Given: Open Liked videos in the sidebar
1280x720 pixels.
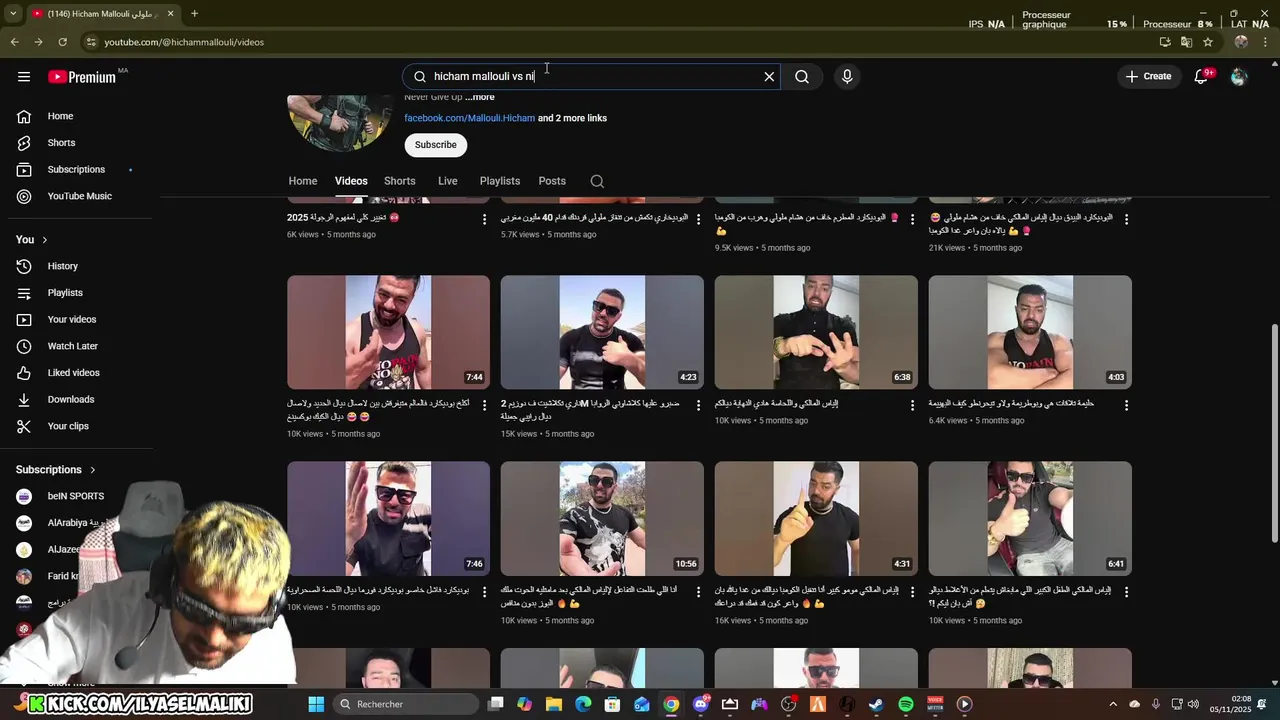Looking at the screenshot, I should click(x=75, y=373).
